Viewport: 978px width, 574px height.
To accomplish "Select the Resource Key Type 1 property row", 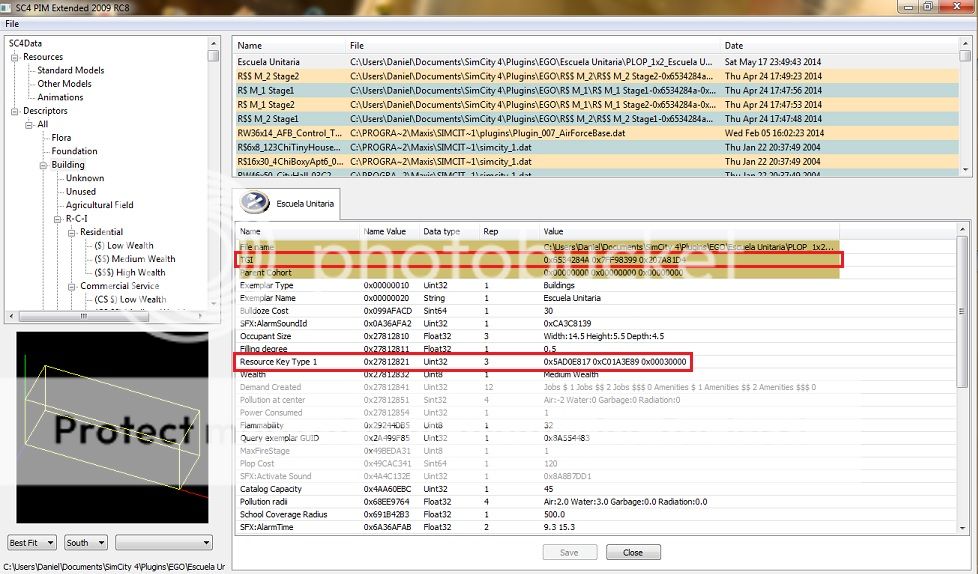I will coord(277,361).
